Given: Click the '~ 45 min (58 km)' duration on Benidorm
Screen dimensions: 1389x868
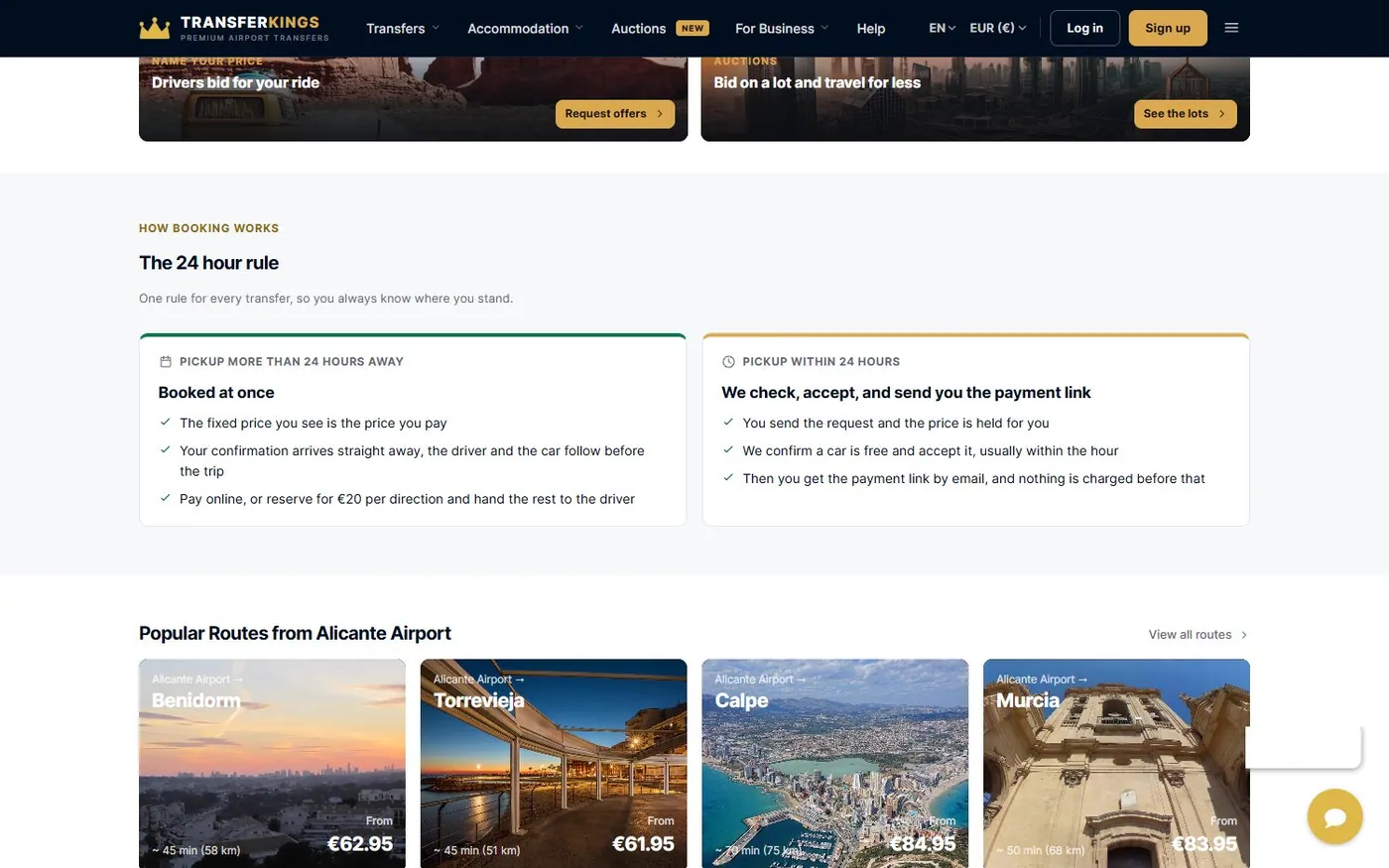Looking at the screenshot, I should click(x=196, y=850).
